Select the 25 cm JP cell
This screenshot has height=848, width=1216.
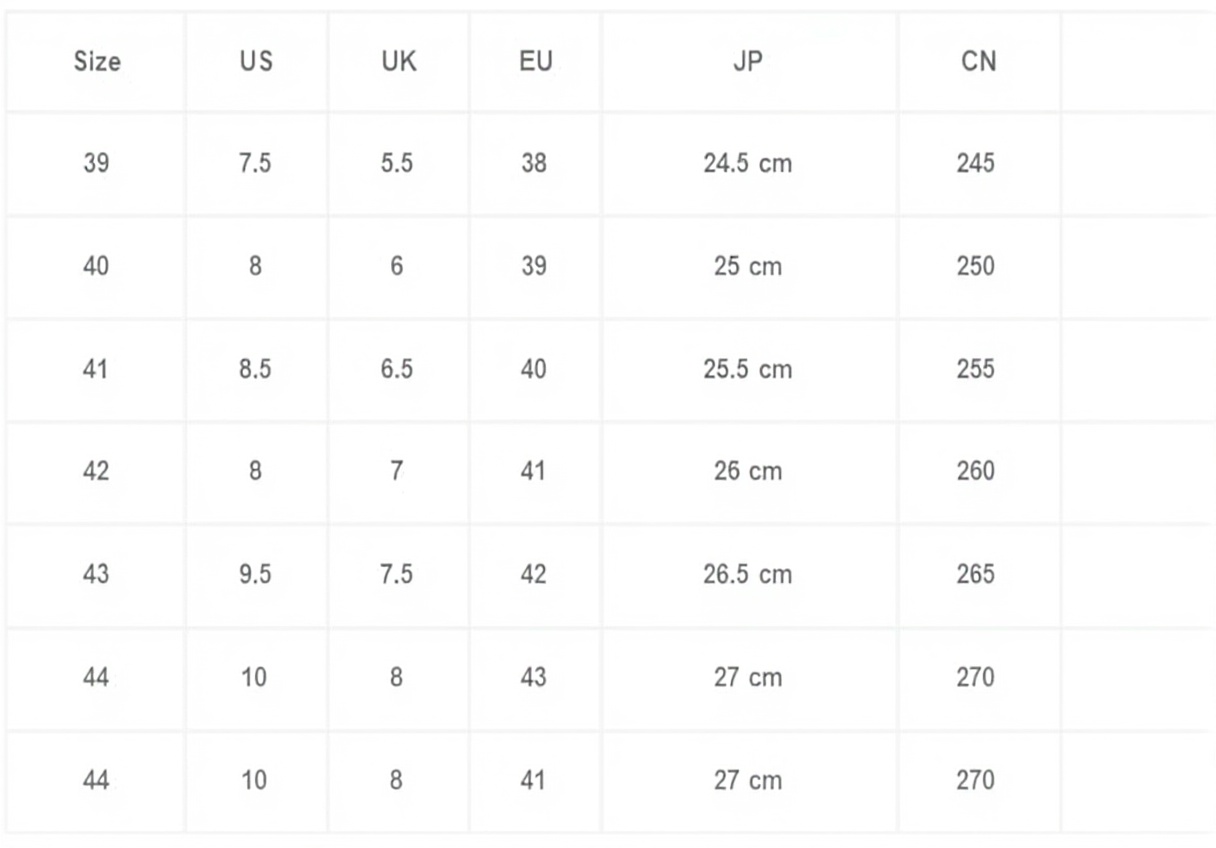tap(748, 266)
